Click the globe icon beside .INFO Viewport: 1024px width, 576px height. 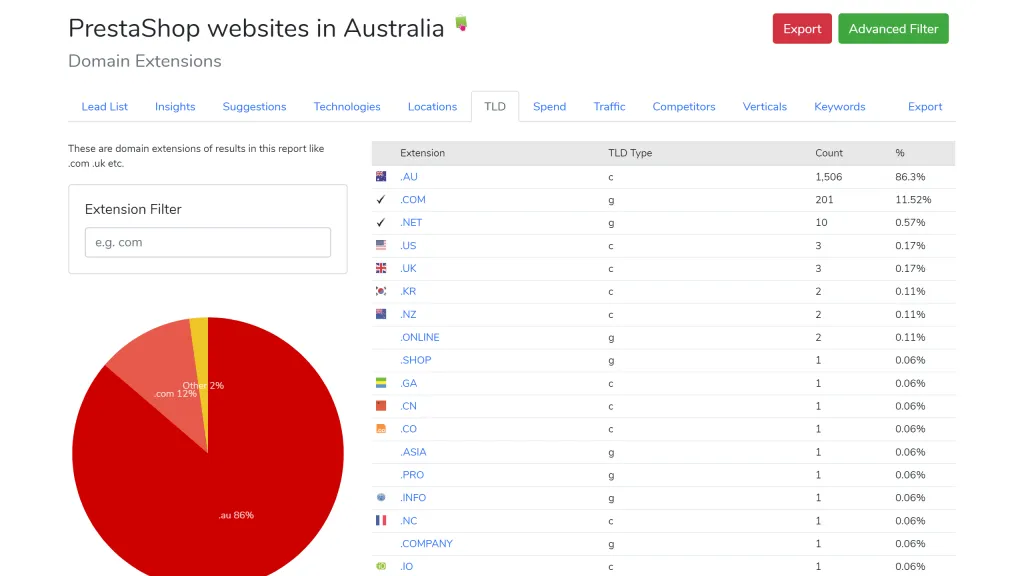tap(381, 498)
